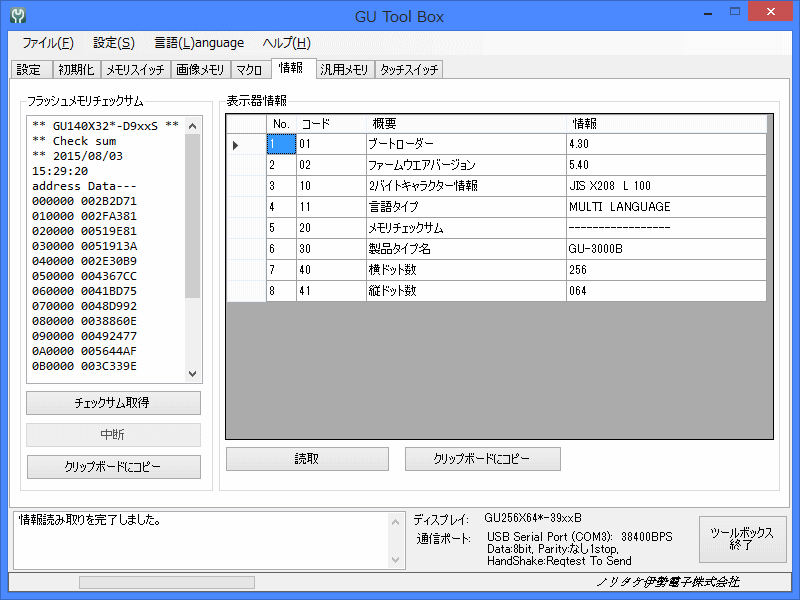Click the ツールボックス終了 button
Screen dimensions: 800x600
[x=742, y=539]
